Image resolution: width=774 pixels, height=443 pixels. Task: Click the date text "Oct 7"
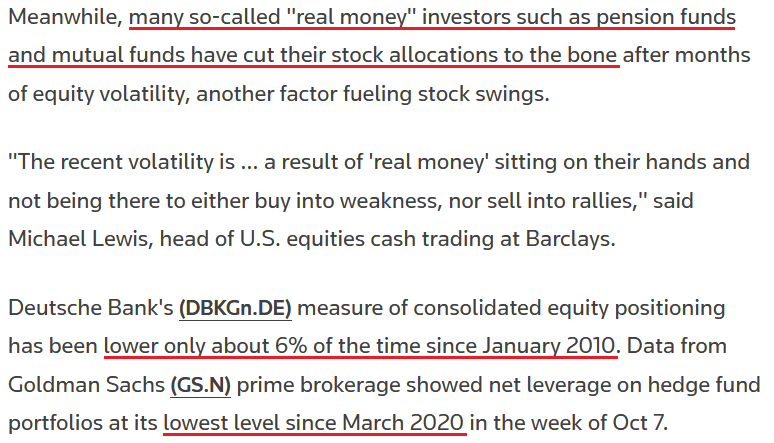pos(638,423)
